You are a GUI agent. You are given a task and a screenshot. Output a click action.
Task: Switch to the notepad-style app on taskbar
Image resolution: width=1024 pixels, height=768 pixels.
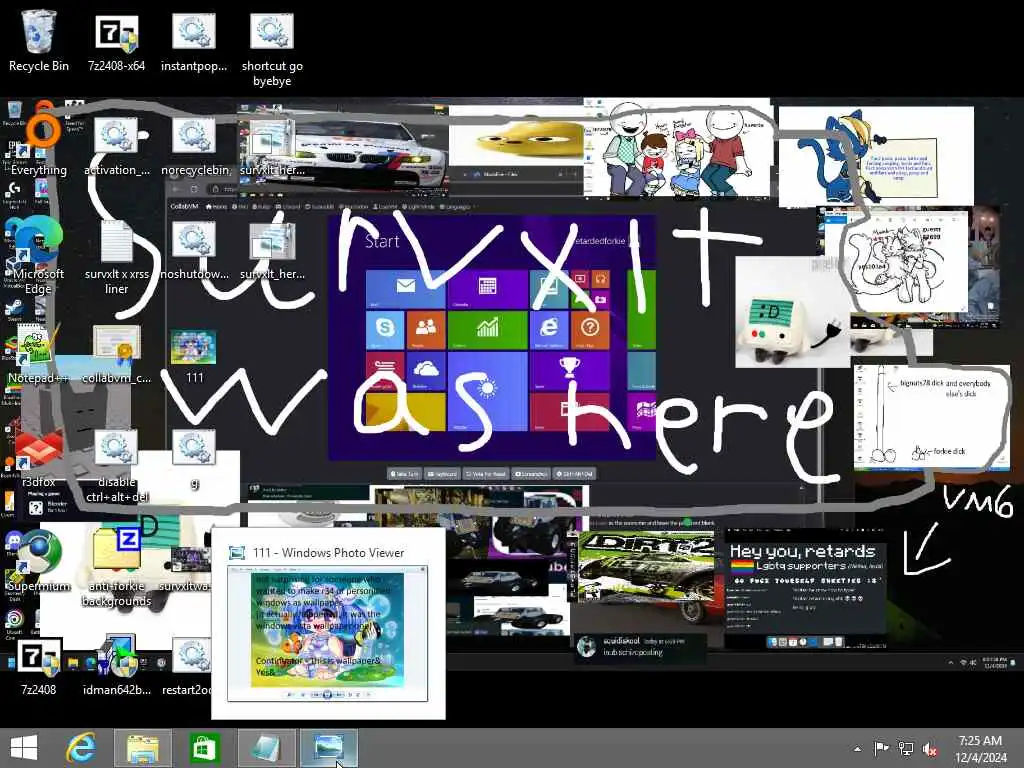(x=266, y=748)
